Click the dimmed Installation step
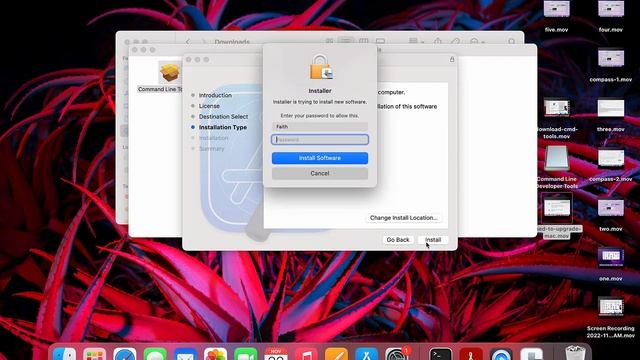Screen dimensions: 640x360 (213, 138)
